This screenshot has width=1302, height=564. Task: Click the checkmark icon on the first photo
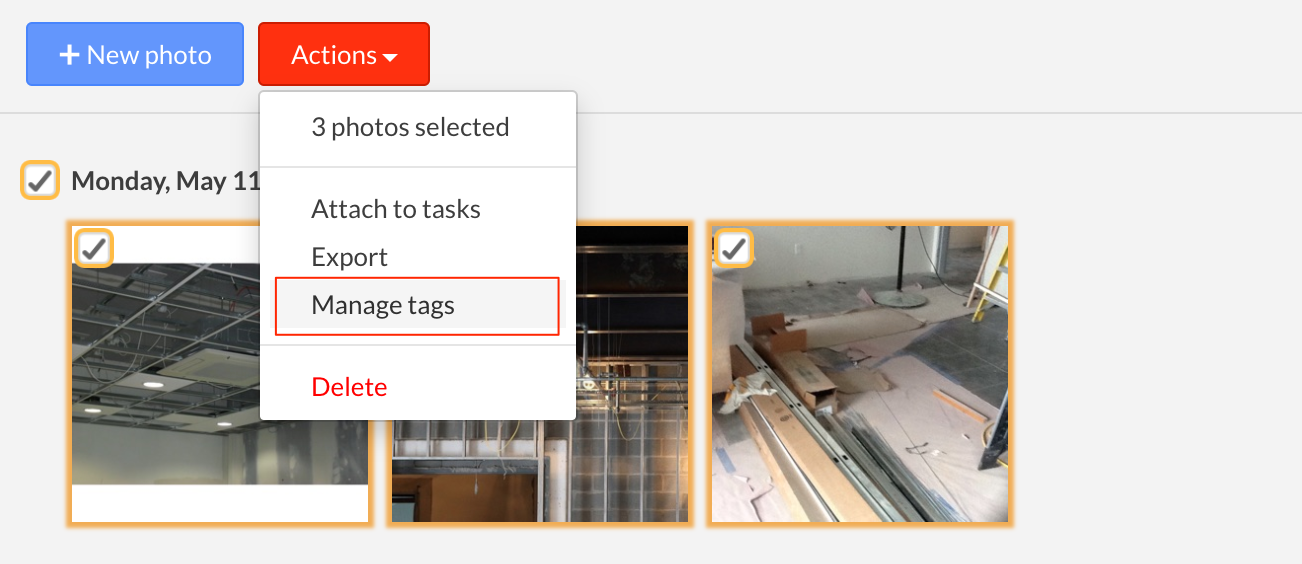tap(94, 249)
